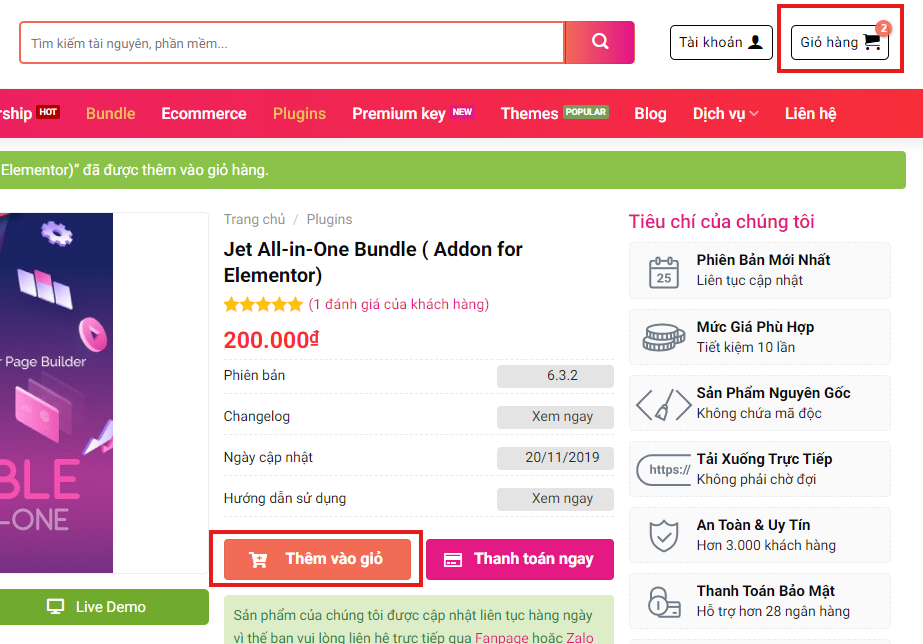The width and height of the screenshot is (923, 644).
Task: Click the code icon beside Sản Phẩm Nguyên Gốc
Action: tap(663, 403)
